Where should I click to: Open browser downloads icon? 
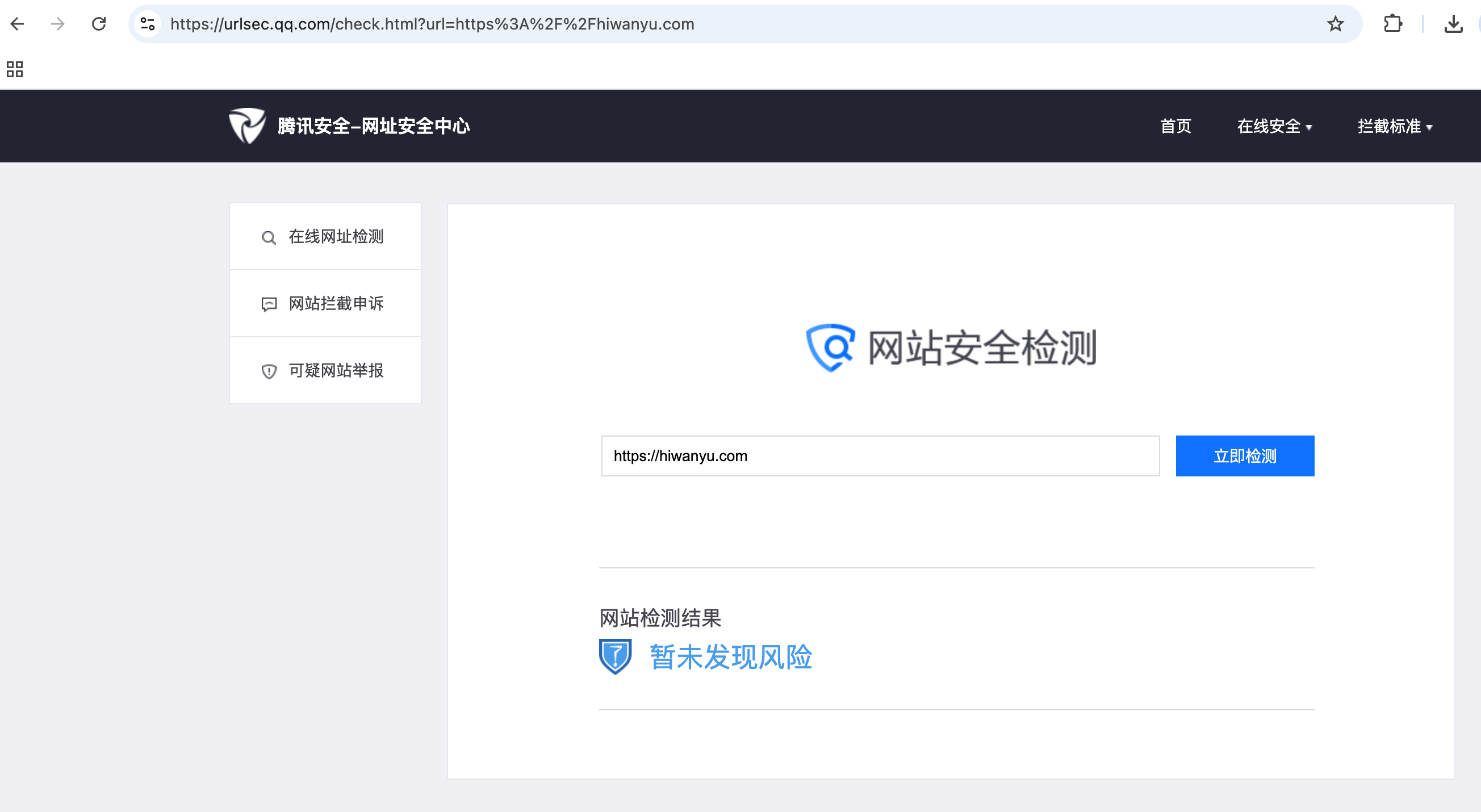(1453, 24)
